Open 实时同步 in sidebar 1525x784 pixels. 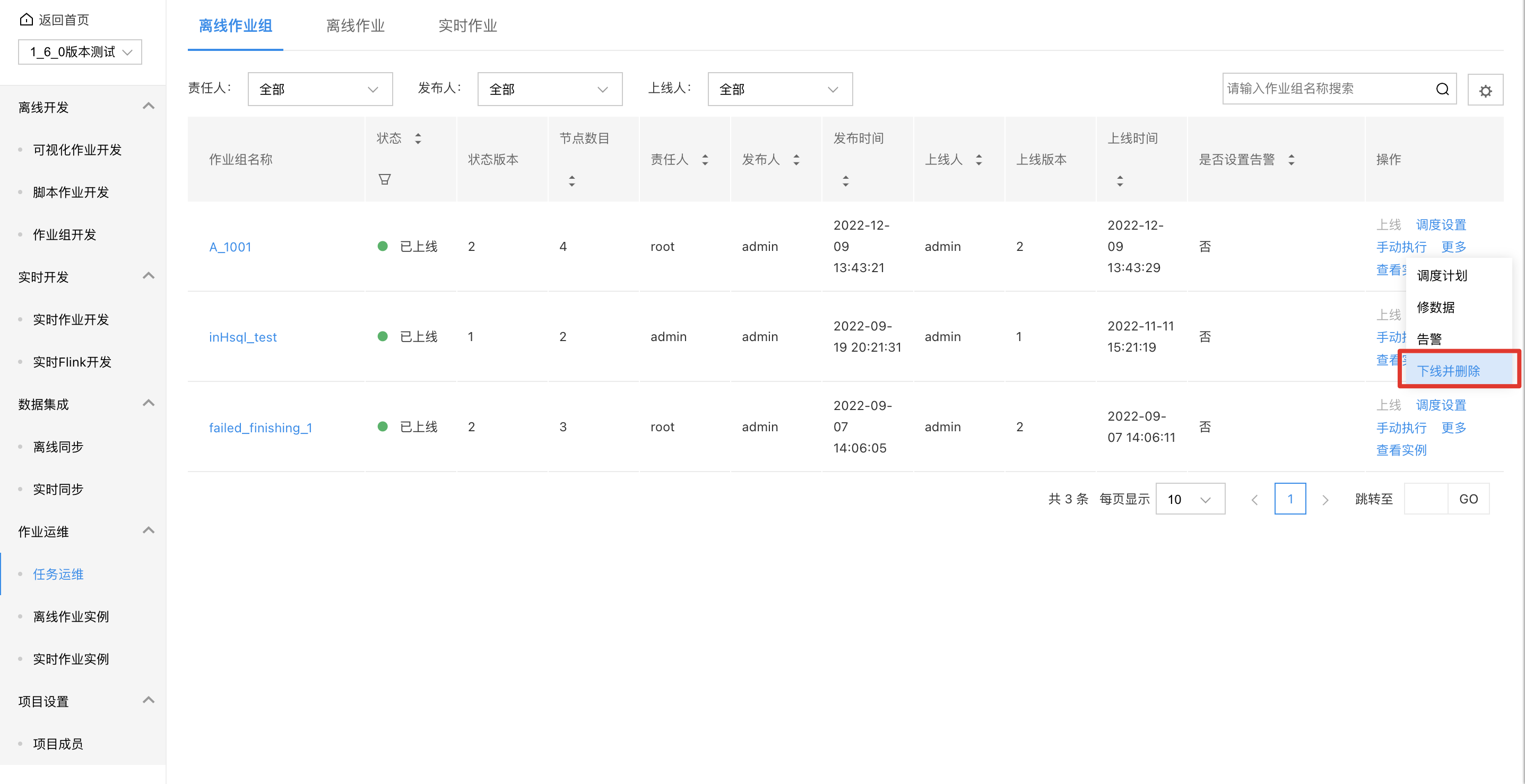[x=58, y=489]
